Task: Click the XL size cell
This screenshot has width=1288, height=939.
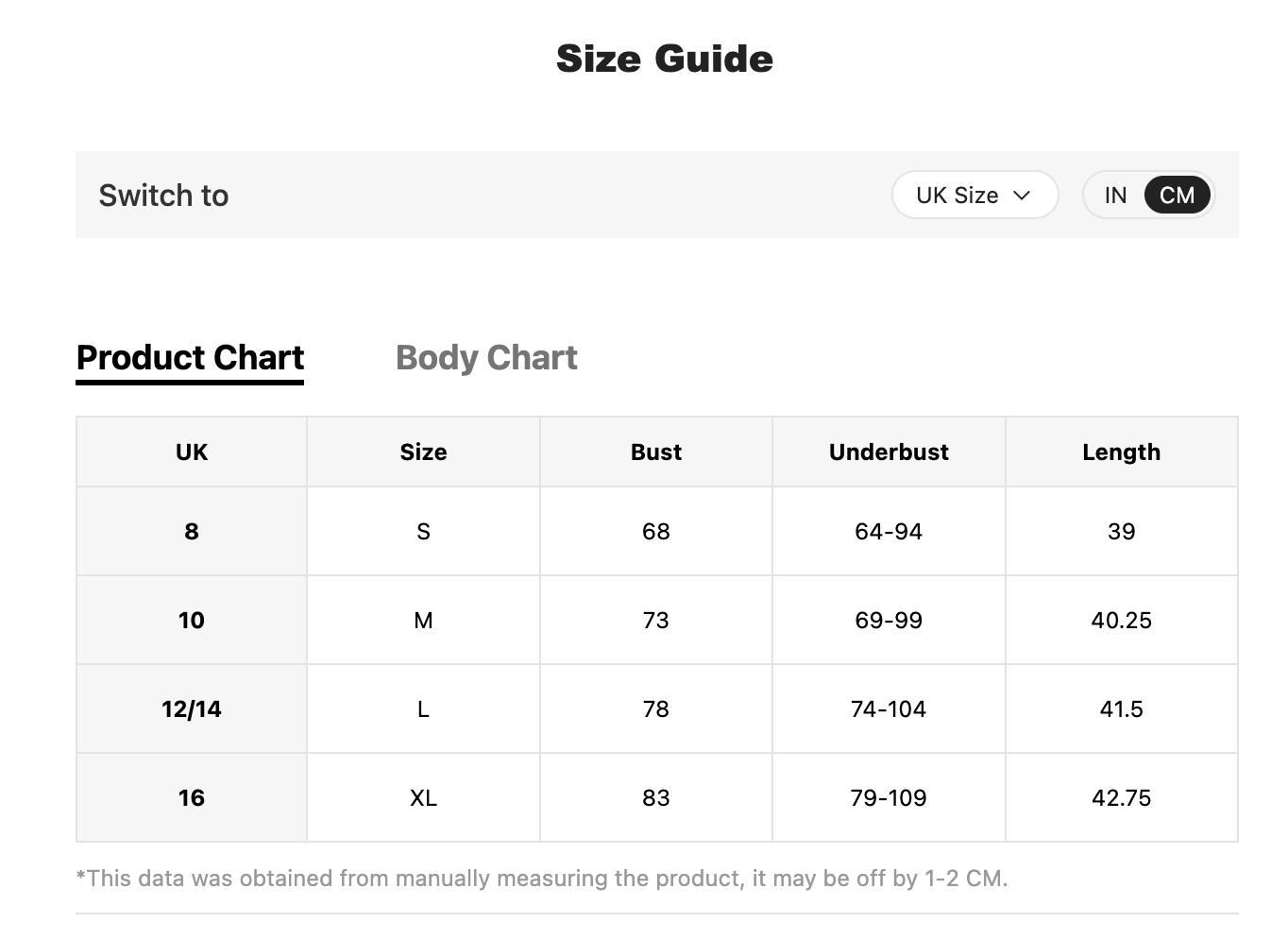Action: pyautogui.click(x=423, y=798)
